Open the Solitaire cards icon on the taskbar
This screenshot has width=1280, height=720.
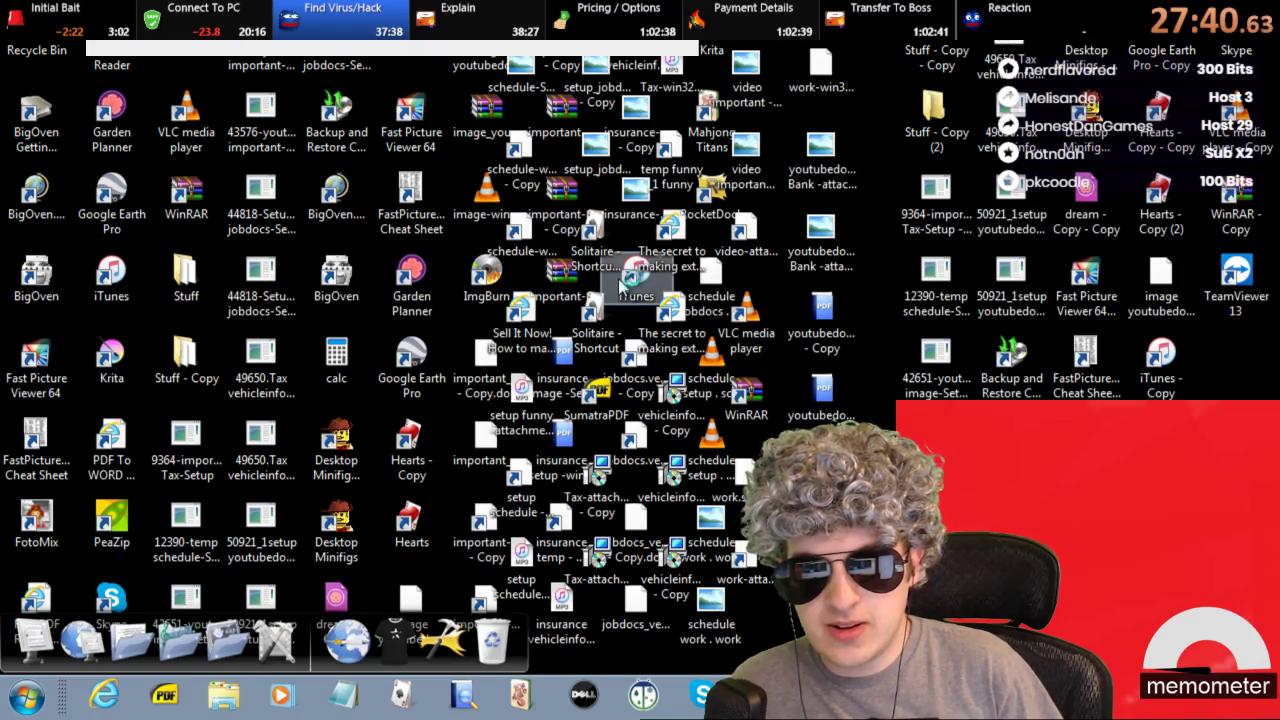[x=401, y=695]
